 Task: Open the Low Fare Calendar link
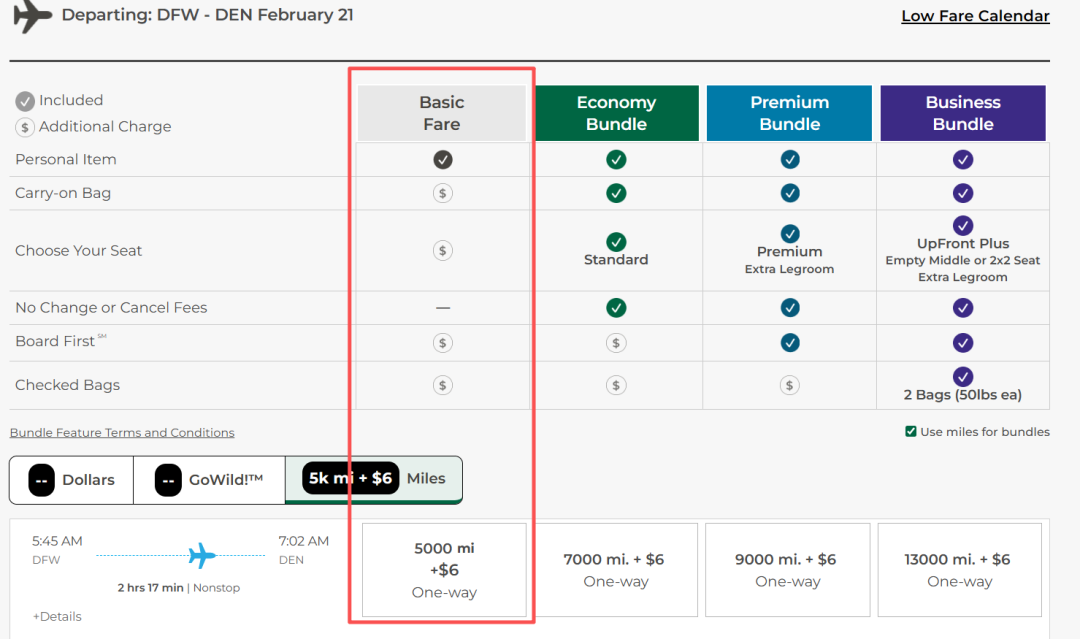click(x=975, y=16)
